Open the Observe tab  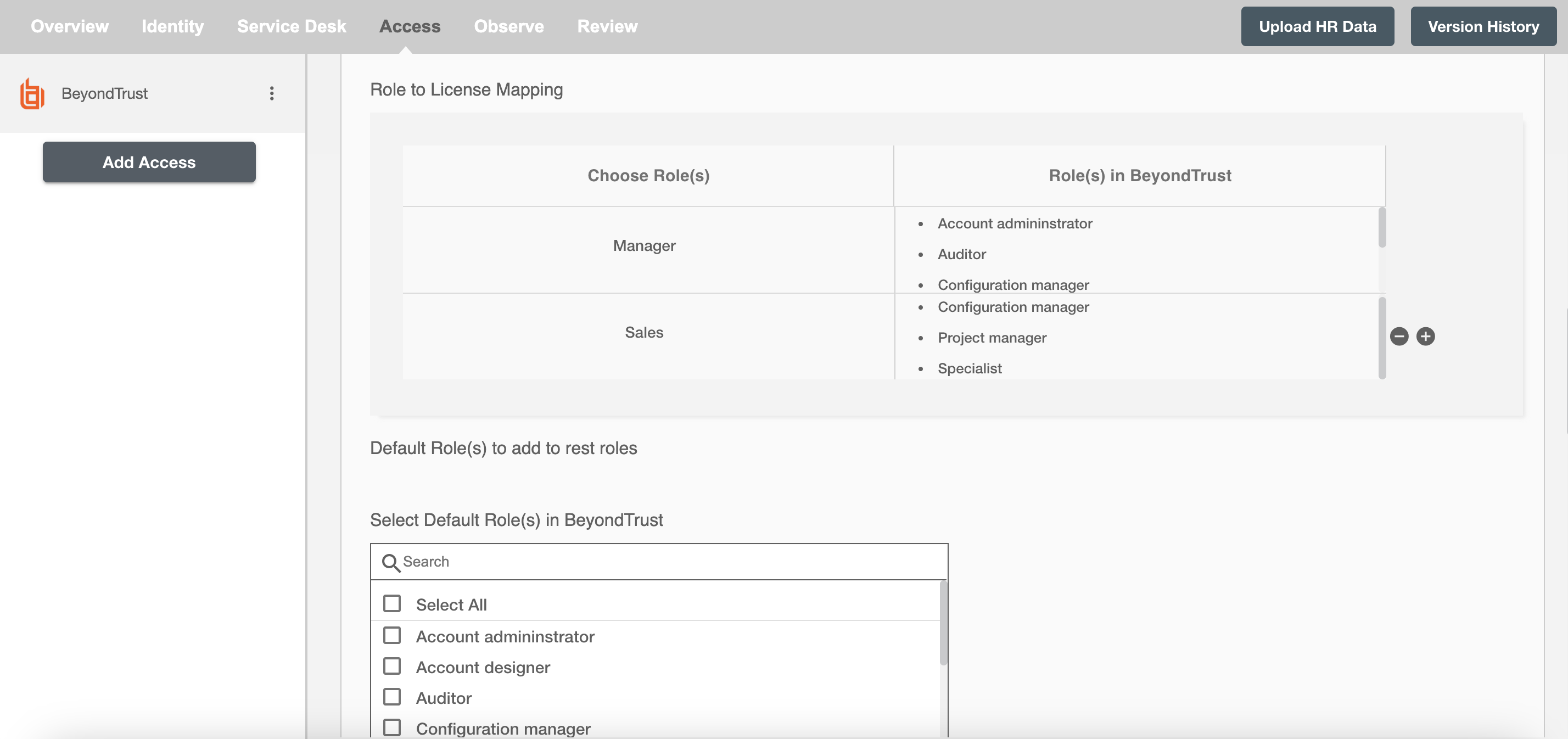coord(509,26)
